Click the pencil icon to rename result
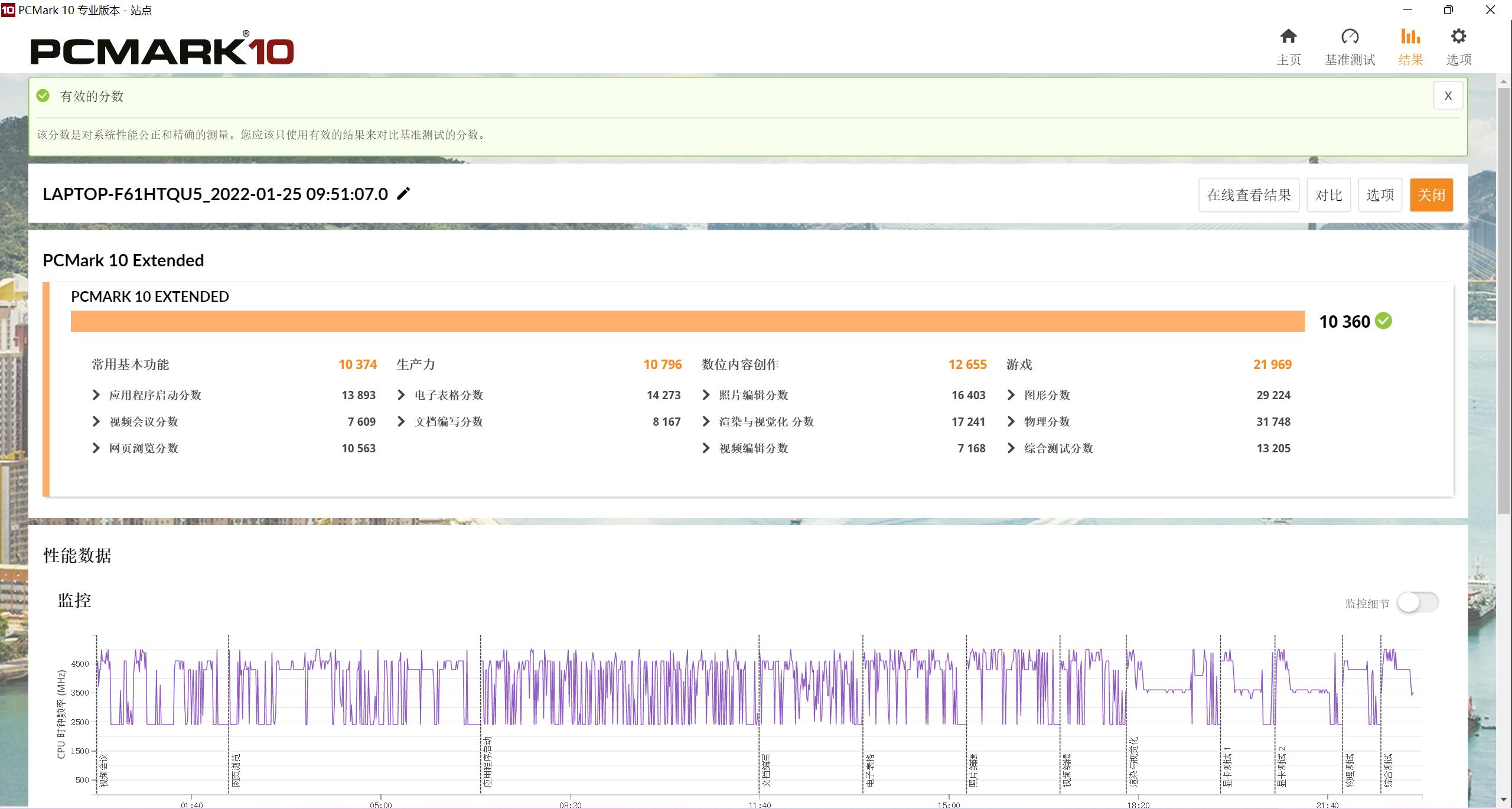 tap(403, 194)
